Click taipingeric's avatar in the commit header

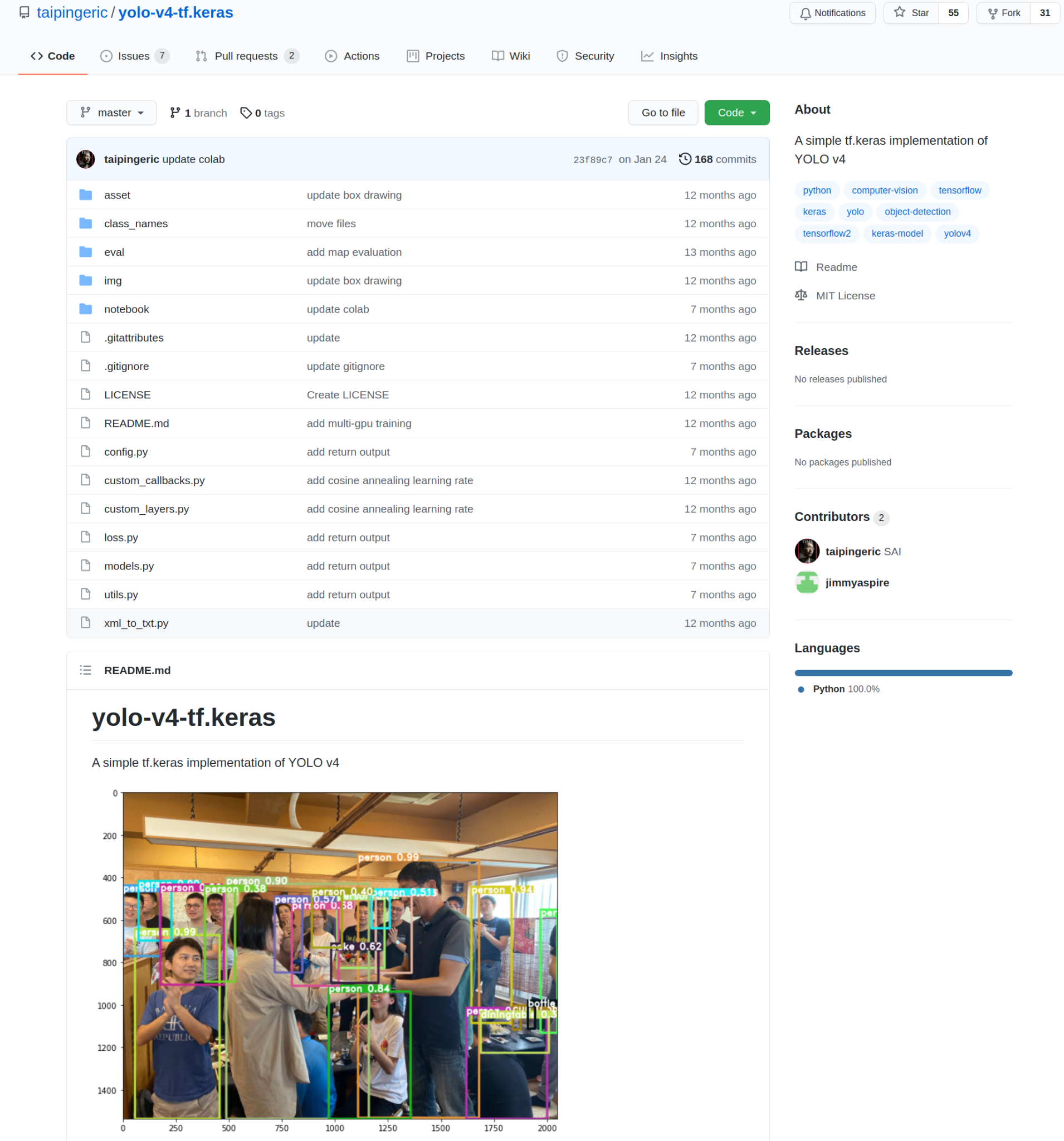[86, 159]
